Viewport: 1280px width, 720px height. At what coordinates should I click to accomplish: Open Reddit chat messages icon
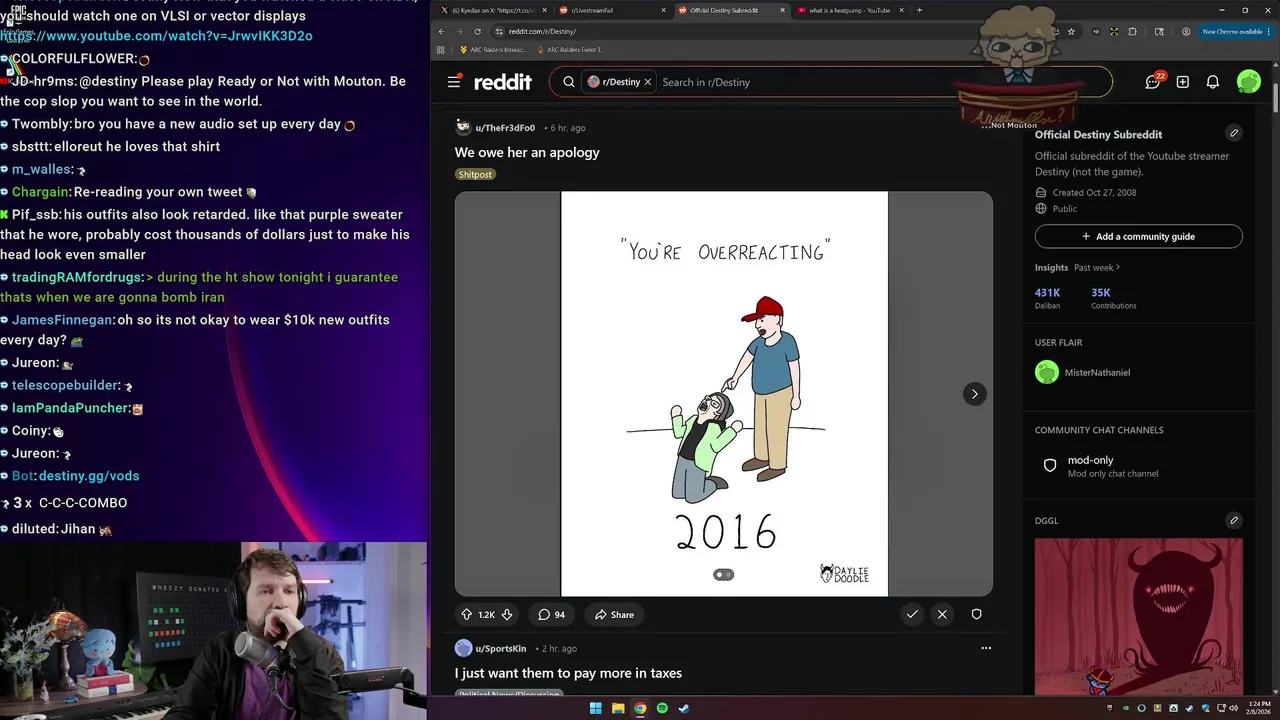[x=1153, y=82]
